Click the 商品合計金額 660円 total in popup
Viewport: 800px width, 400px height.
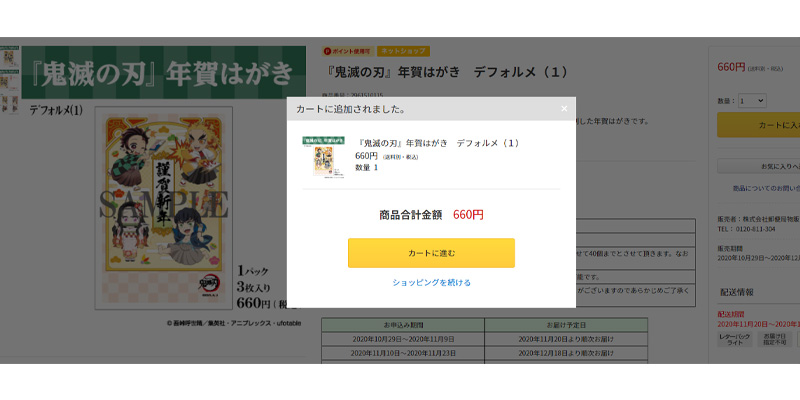[431, 215]
